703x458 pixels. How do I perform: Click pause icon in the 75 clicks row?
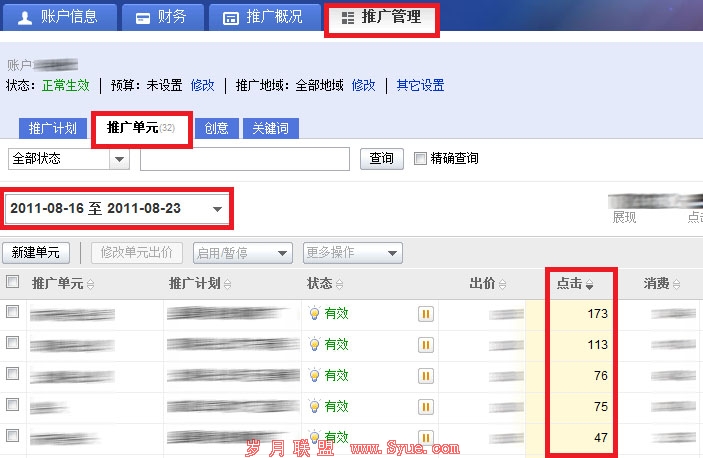[x=425, y=406]
